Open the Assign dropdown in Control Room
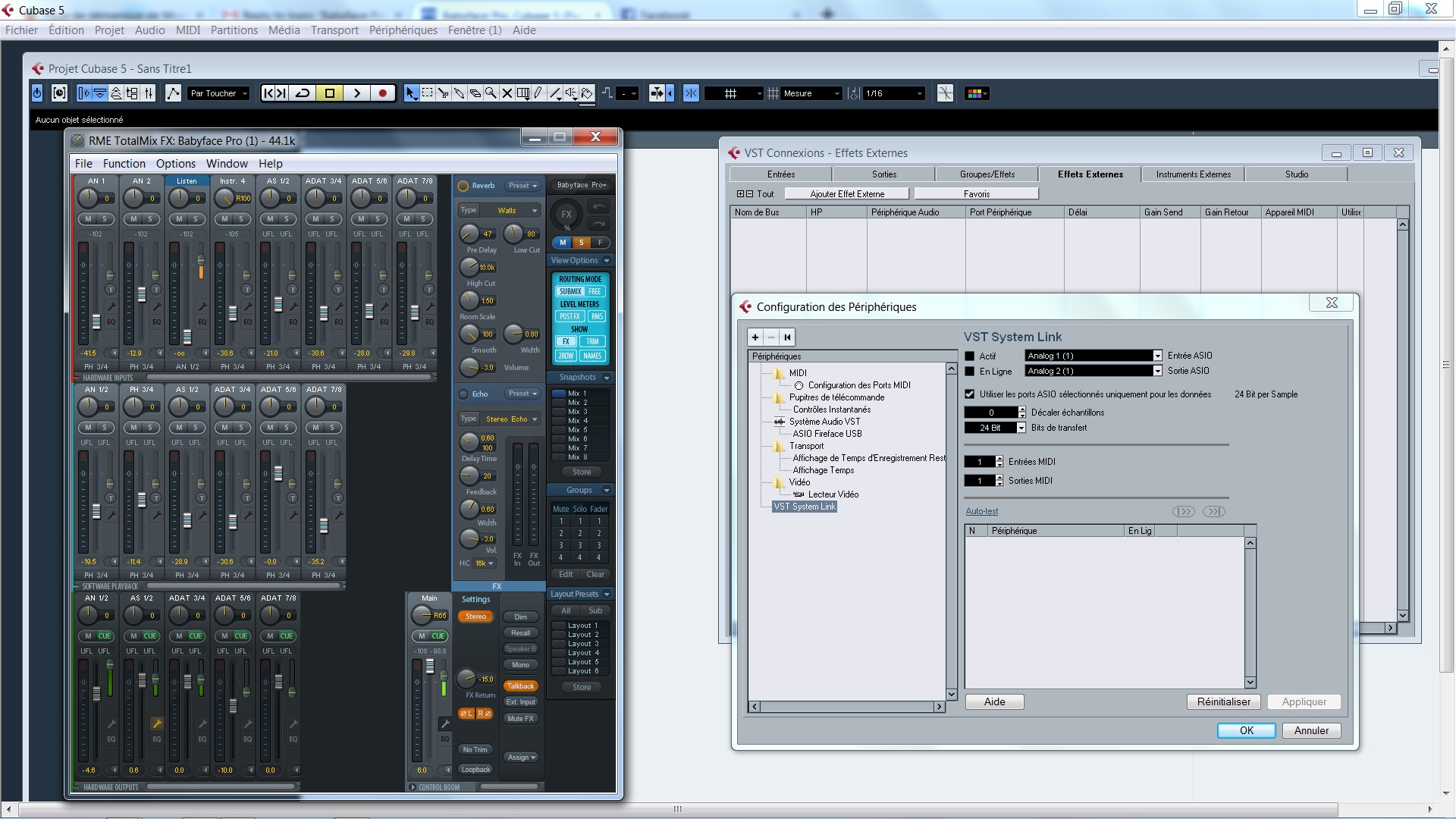Image resolution: width=1456 pixels, height=819 pixels. [x=521, y=757]
